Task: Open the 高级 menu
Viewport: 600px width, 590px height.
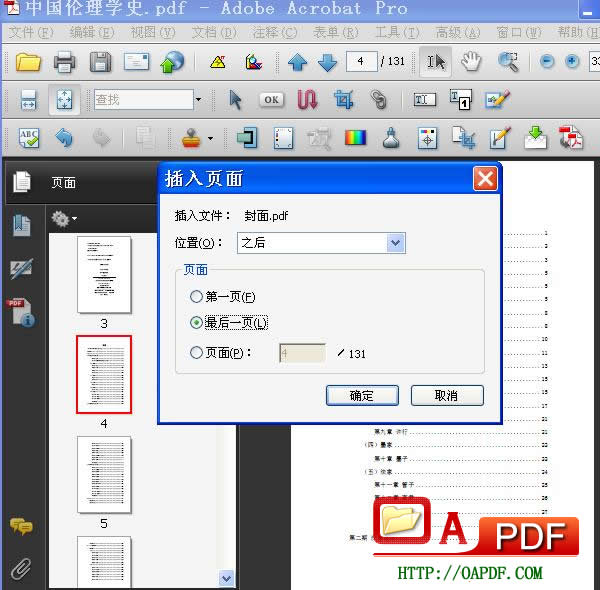Action: tap(458, 33)
